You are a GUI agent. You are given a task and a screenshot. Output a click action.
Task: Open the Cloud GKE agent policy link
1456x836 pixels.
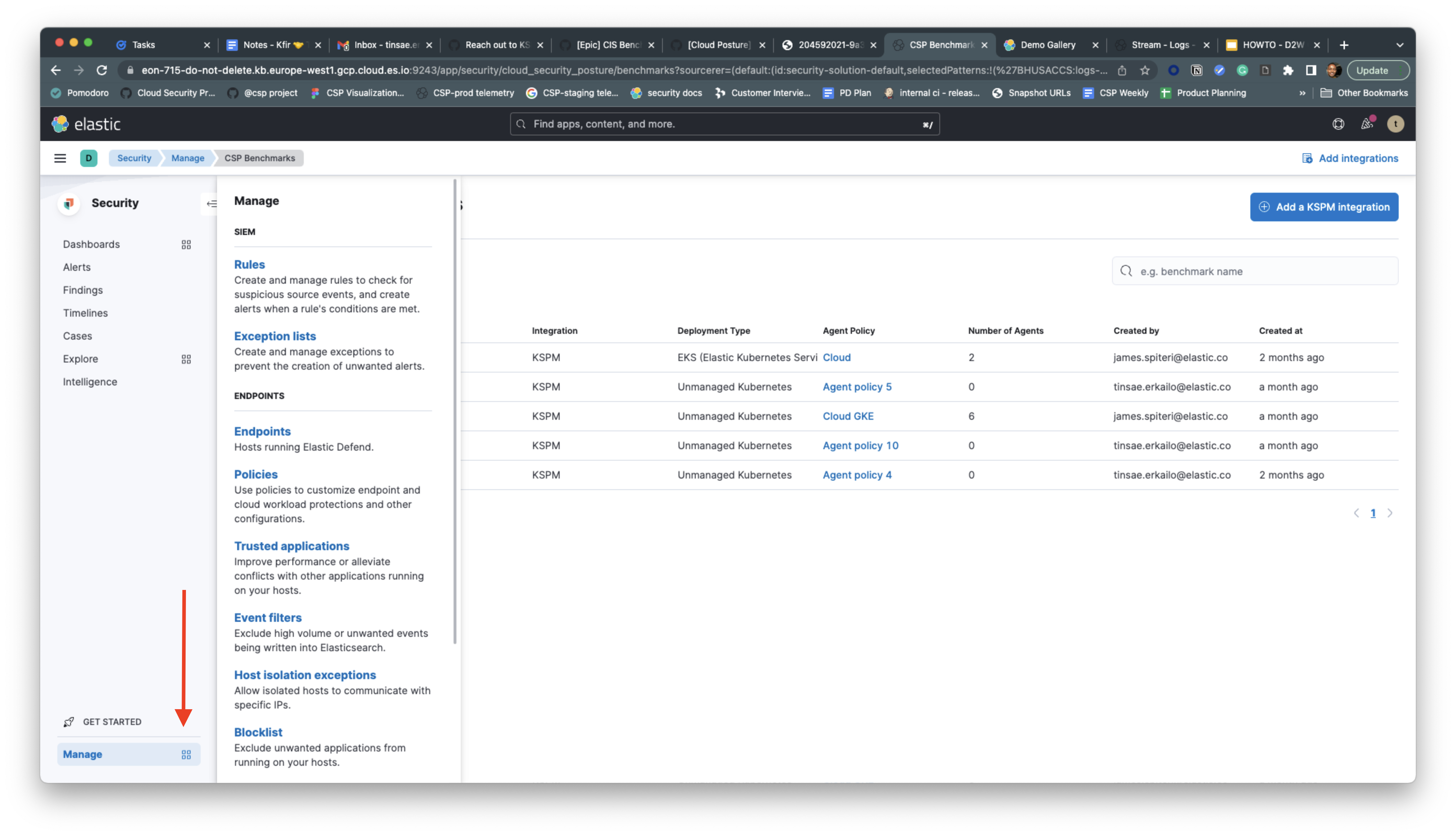coord(848,416)
